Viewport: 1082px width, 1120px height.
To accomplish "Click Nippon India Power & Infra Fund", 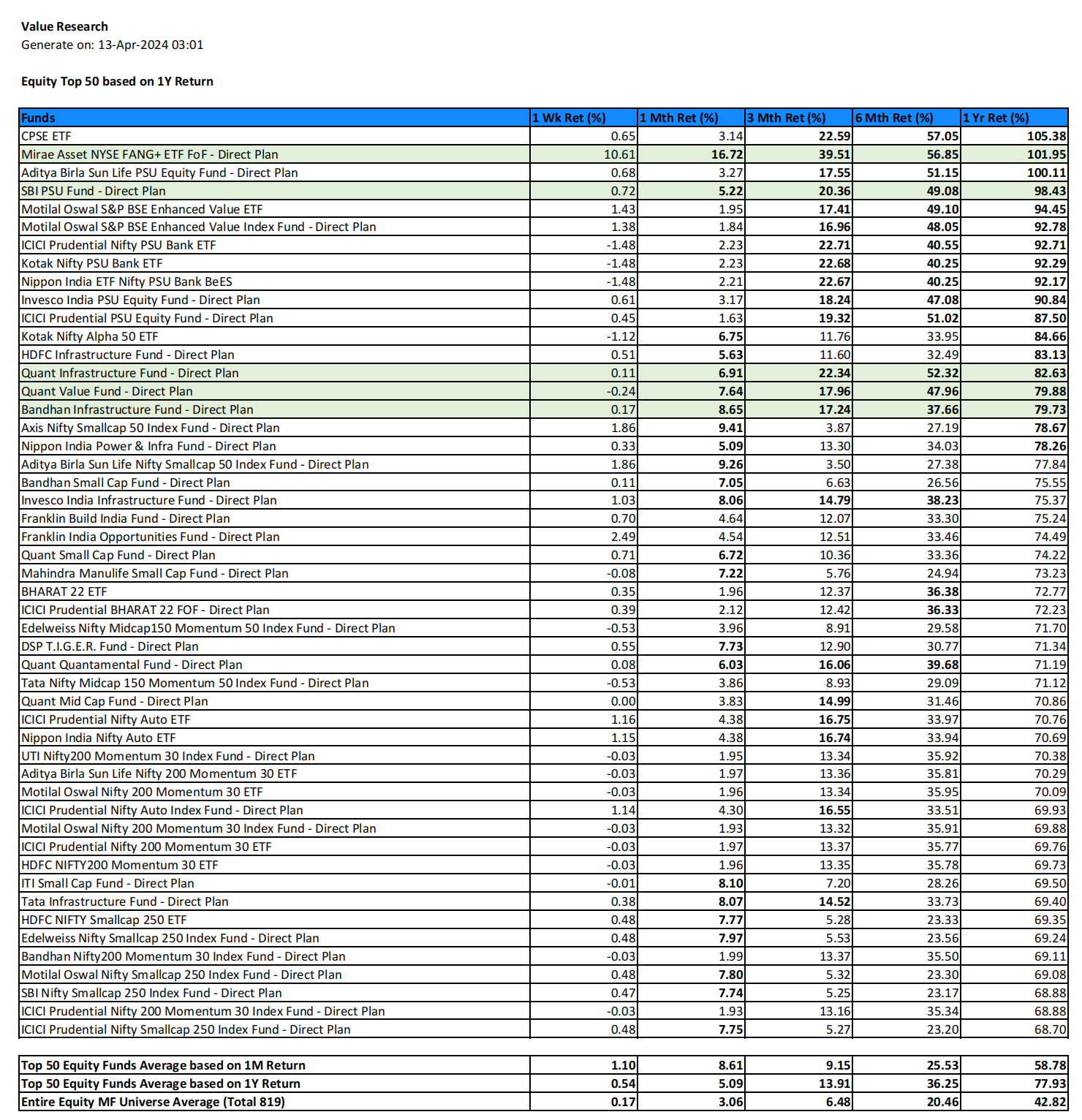I will 148,446.
